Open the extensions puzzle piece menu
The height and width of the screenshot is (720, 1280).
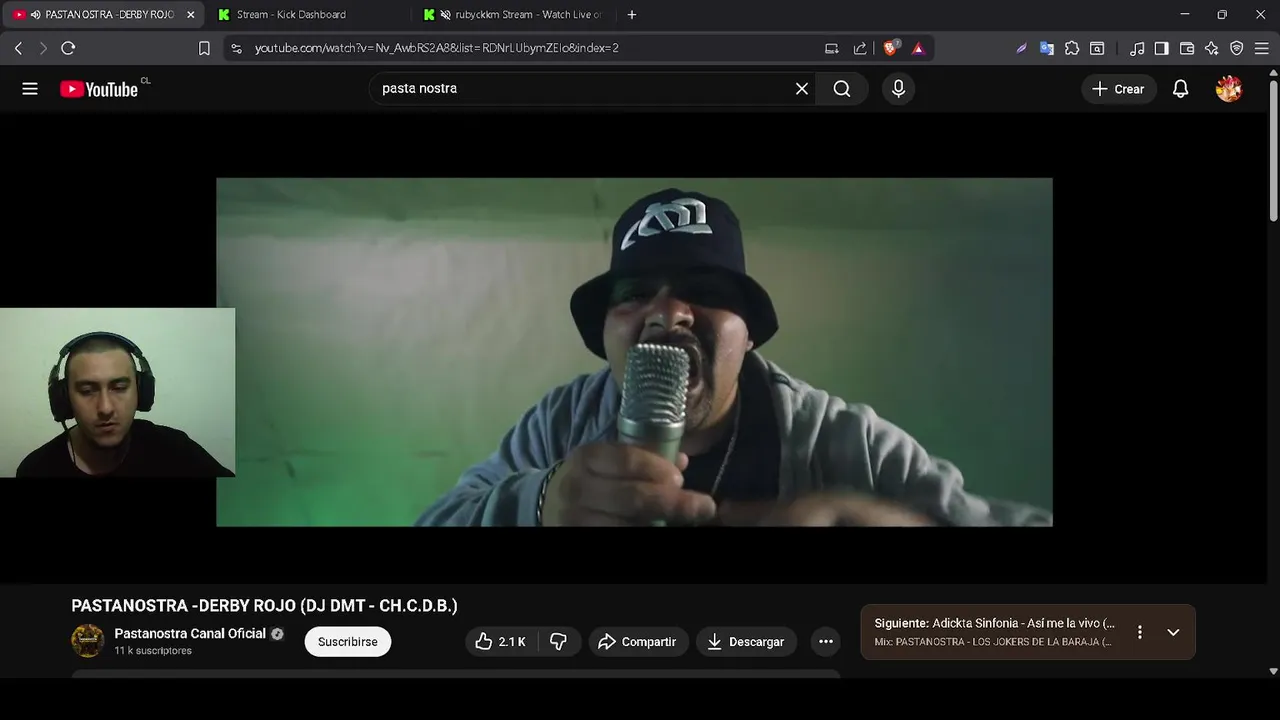click(x=1072, y=48)
